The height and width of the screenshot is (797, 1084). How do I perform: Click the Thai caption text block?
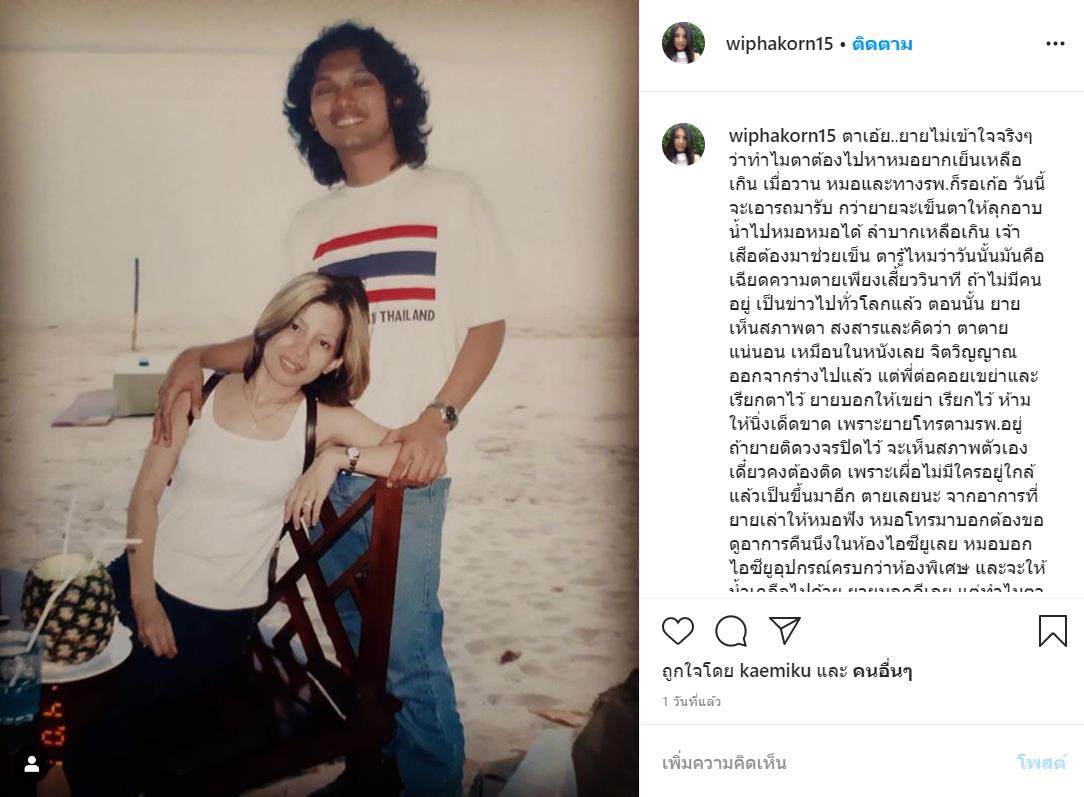click(886, 362)
